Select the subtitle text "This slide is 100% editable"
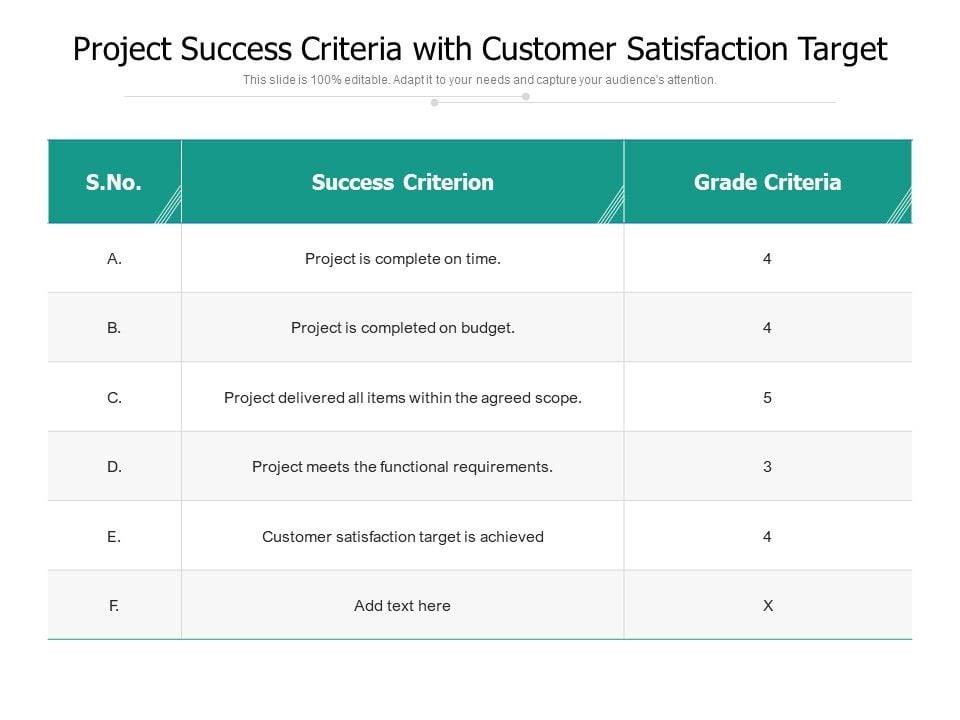The height and width of the screenshot is (720, 960). pos(480,80)
